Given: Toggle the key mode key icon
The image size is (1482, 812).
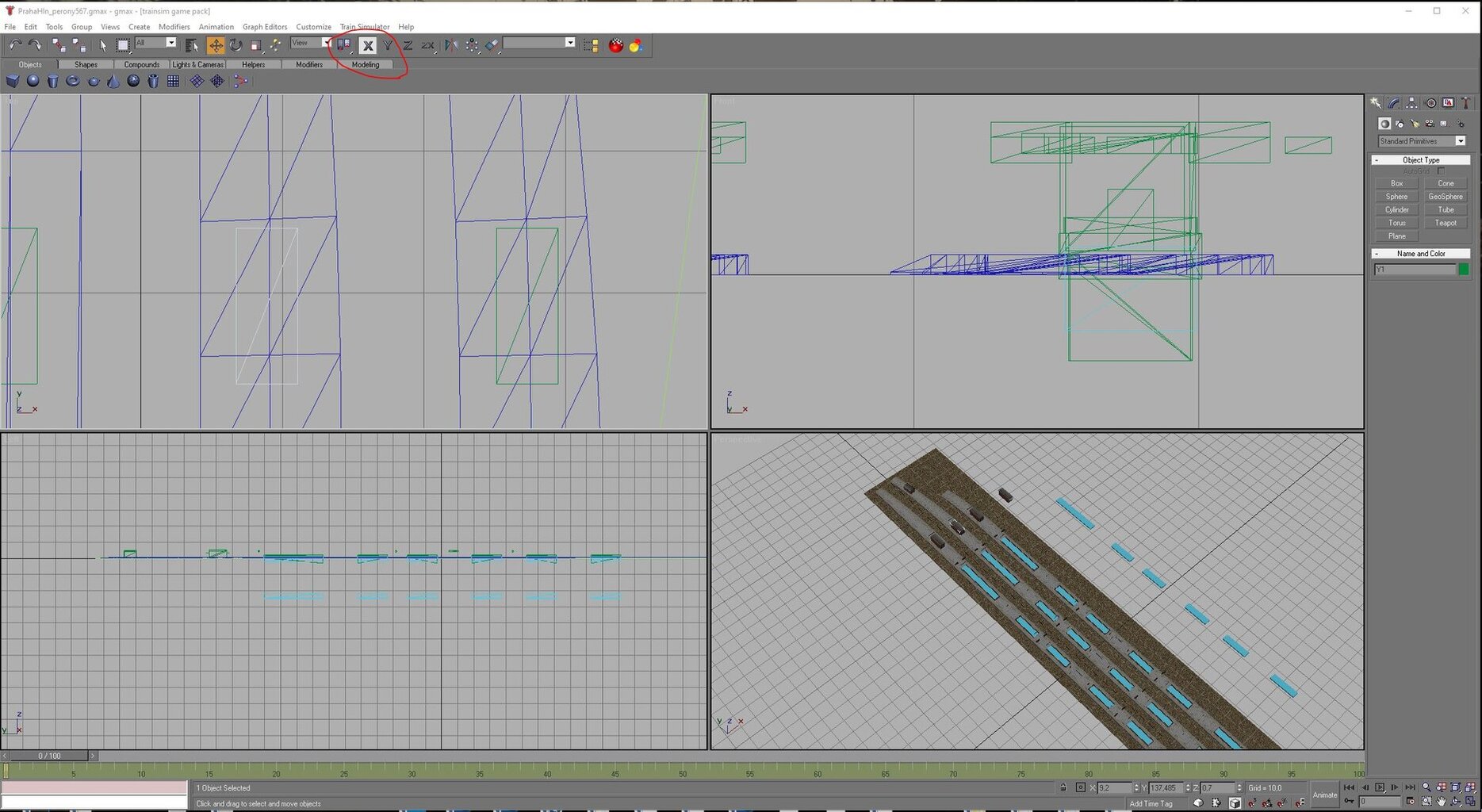Looking at the screenshot, I should [x=1349, y=802].
